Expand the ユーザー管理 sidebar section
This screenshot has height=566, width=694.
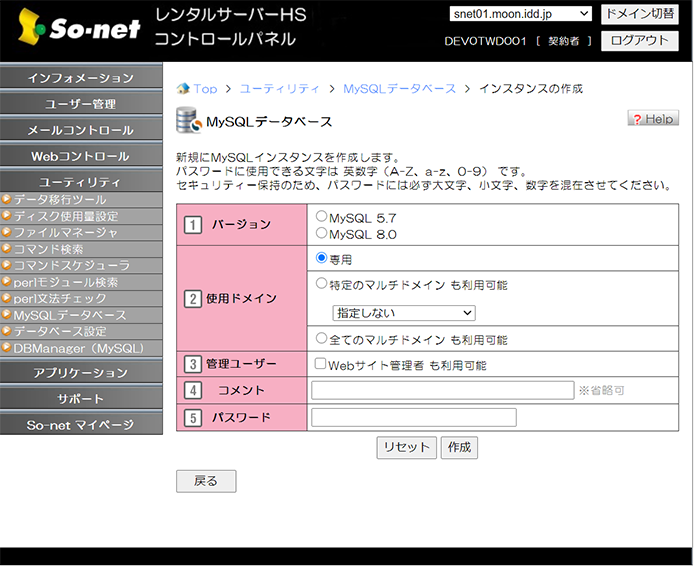coord(81,104)
